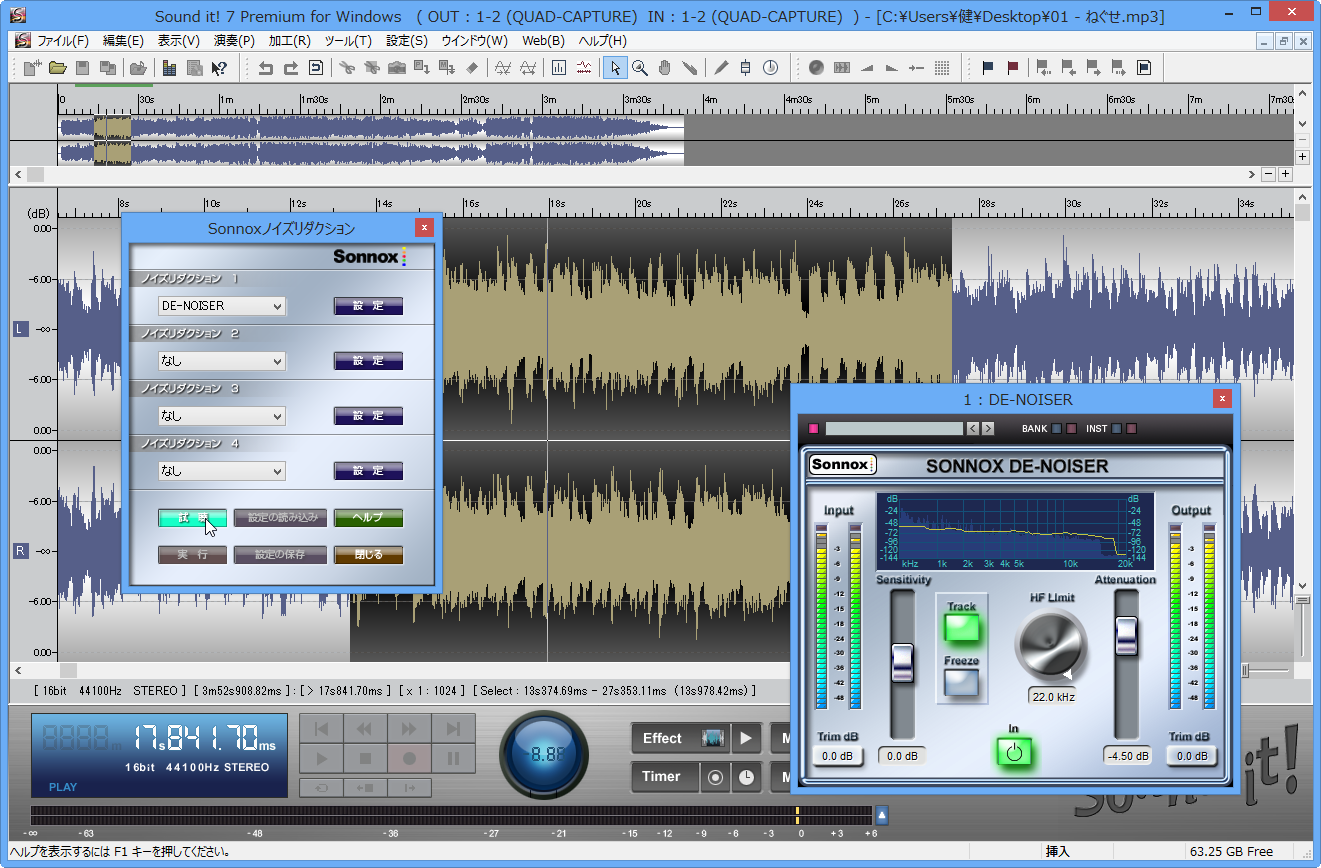
Task: Click the fade-out ramp icon in toolbar
Action: 891,68
